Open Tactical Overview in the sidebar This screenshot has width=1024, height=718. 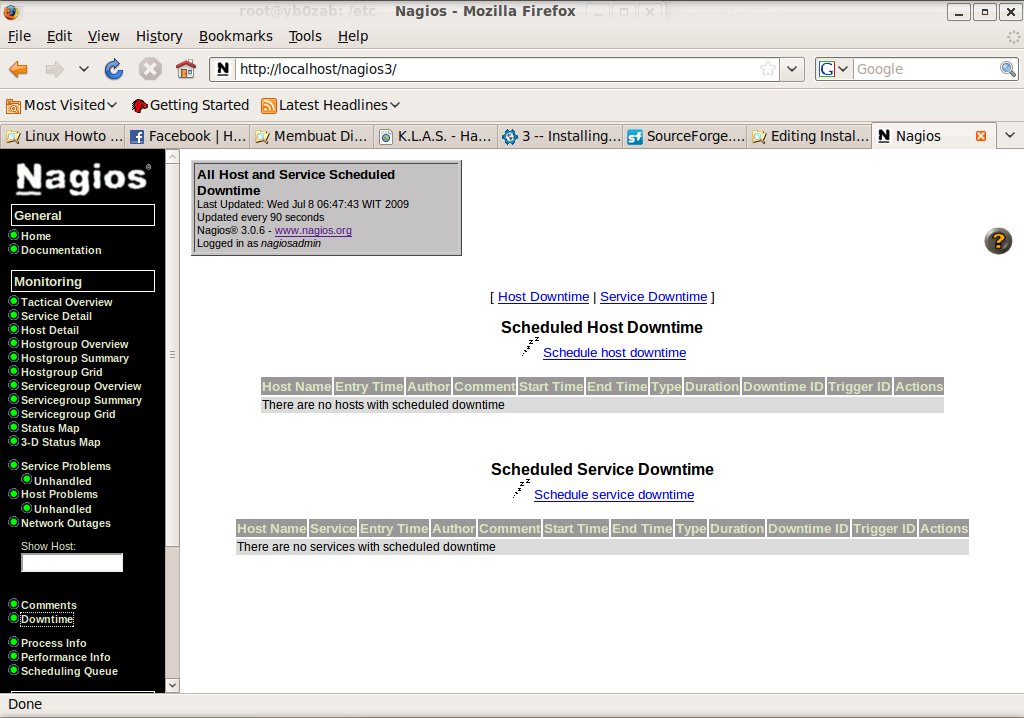coord(66,302)
